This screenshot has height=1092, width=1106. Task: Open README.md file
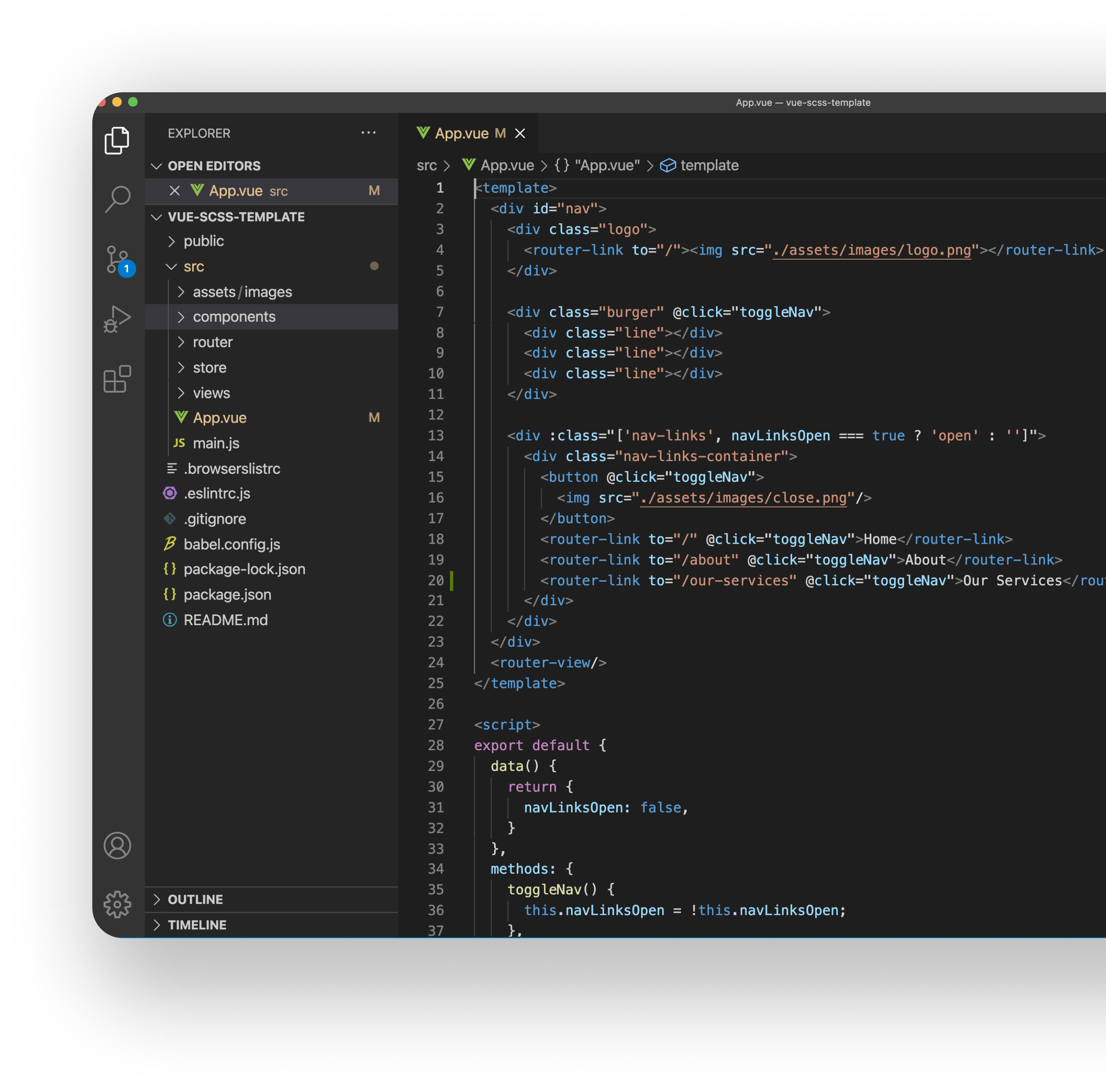tap(272, 620)
